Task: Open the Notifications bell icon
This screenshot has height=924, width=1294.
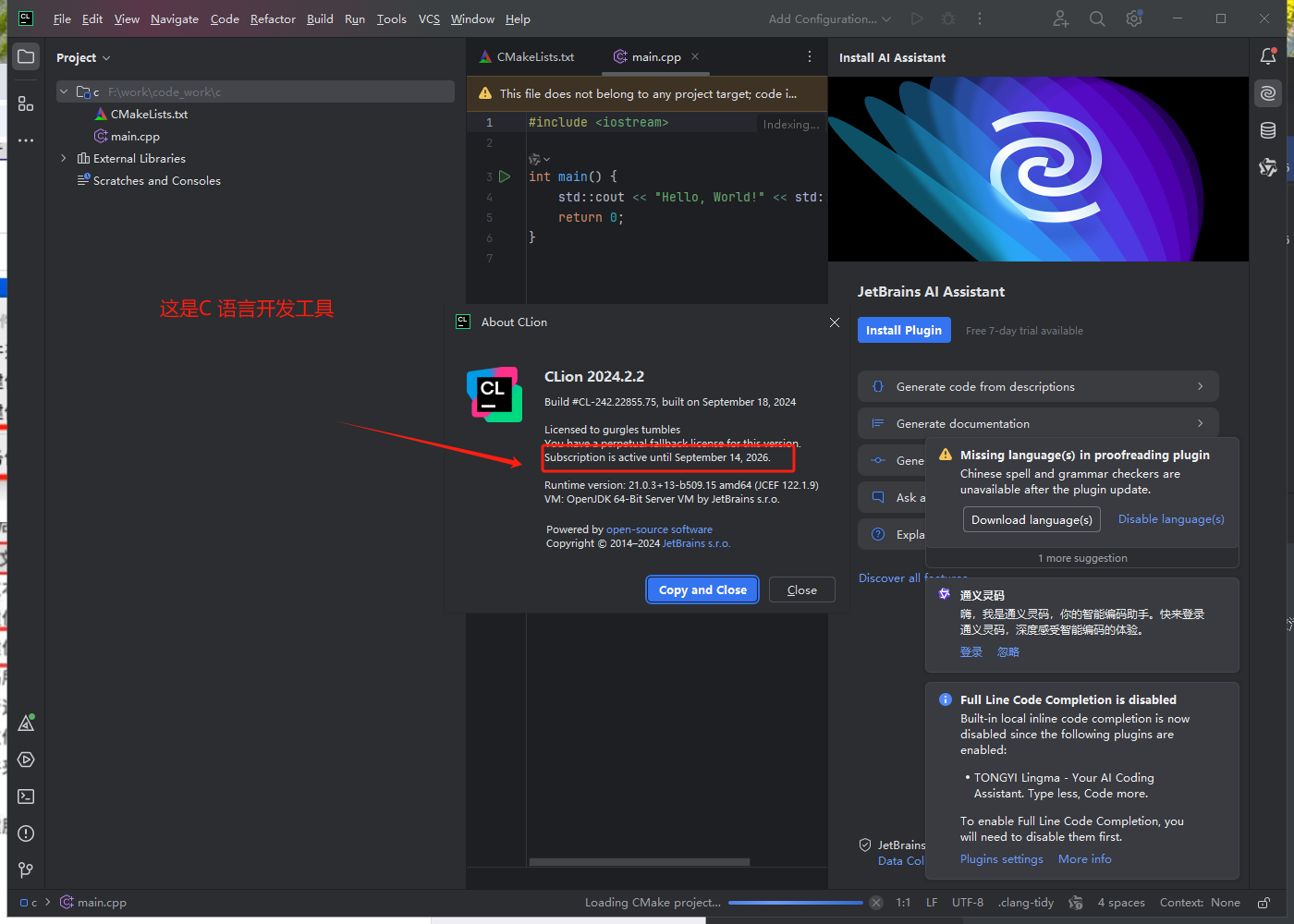Action: tap(1268, 57)
